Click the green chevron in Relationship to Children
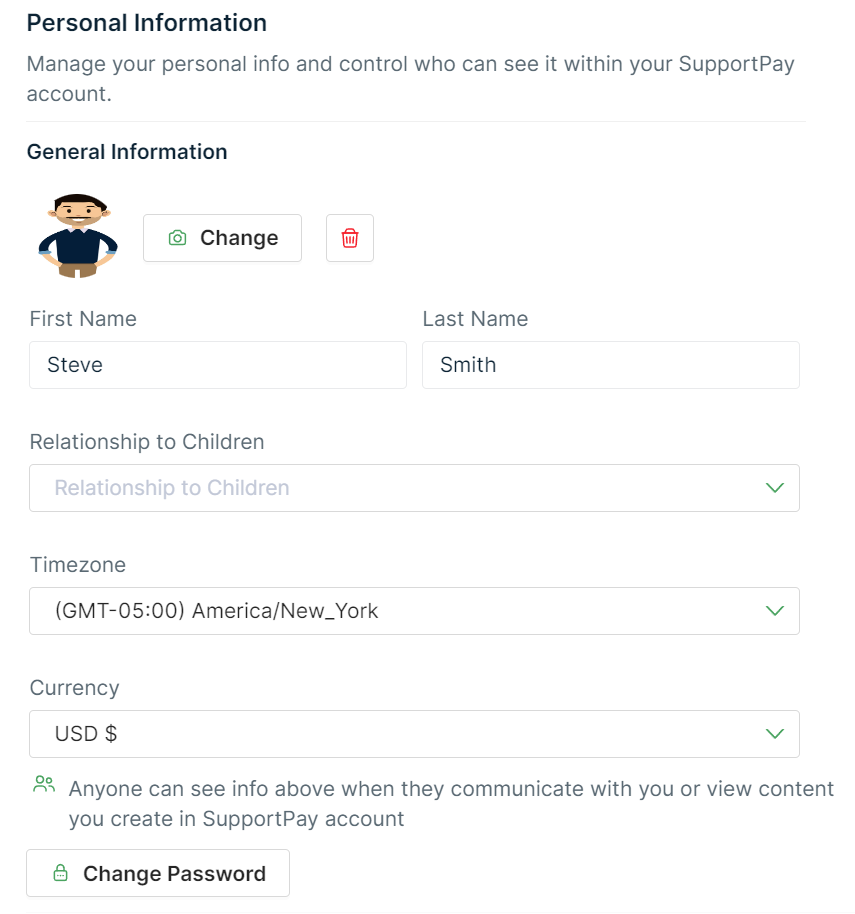Screen dimensions: 855x914 pos(774,488)
